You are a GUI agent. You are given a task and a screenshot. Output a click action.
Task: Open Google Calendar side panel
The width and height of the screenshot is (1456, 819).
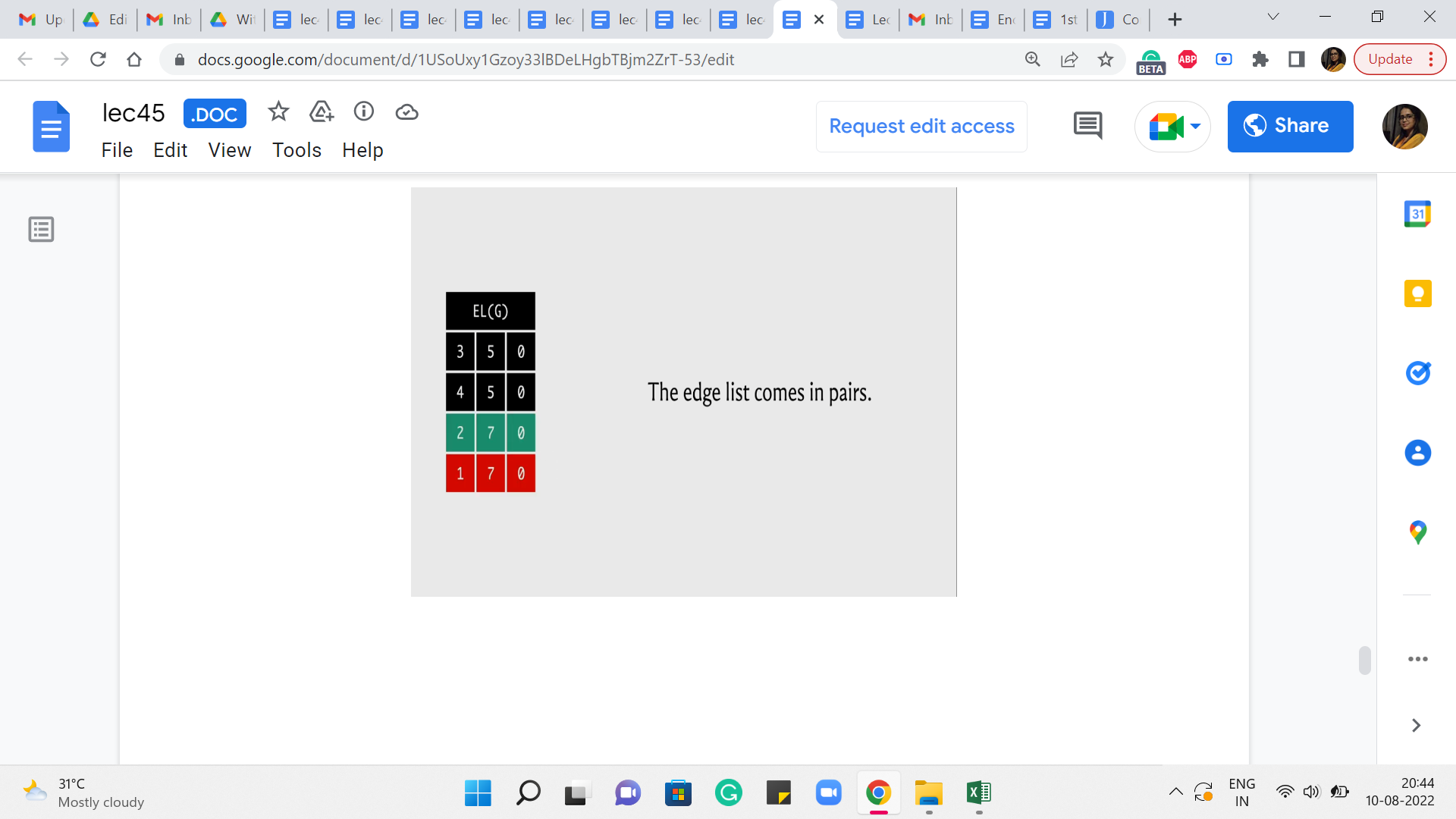[1417, 214]
